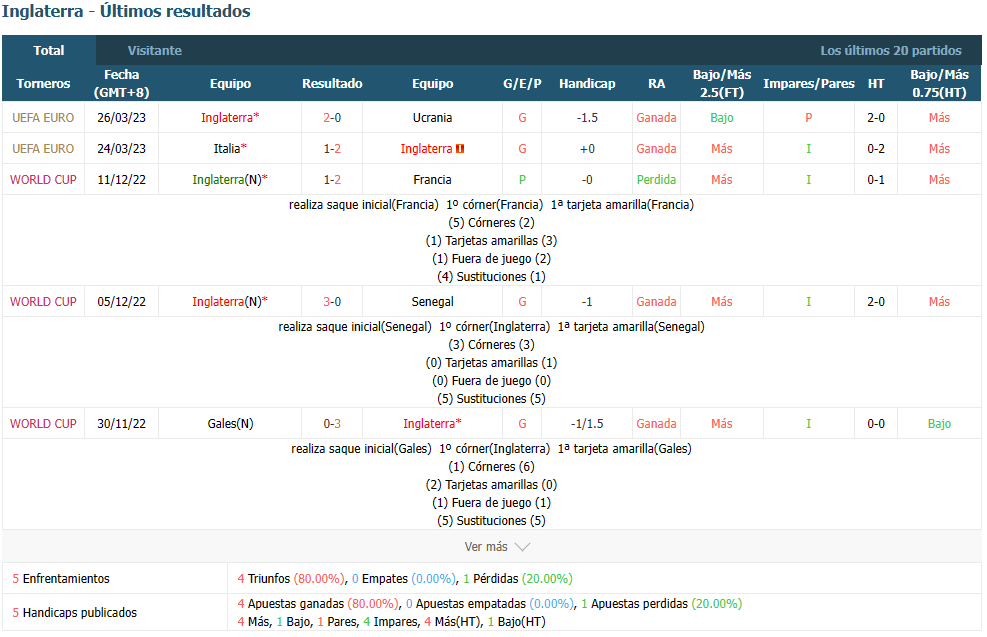Click the Bajo/Más 0.75(HT) column header
This screenshot has width=987, height=637.
point(939,83)
